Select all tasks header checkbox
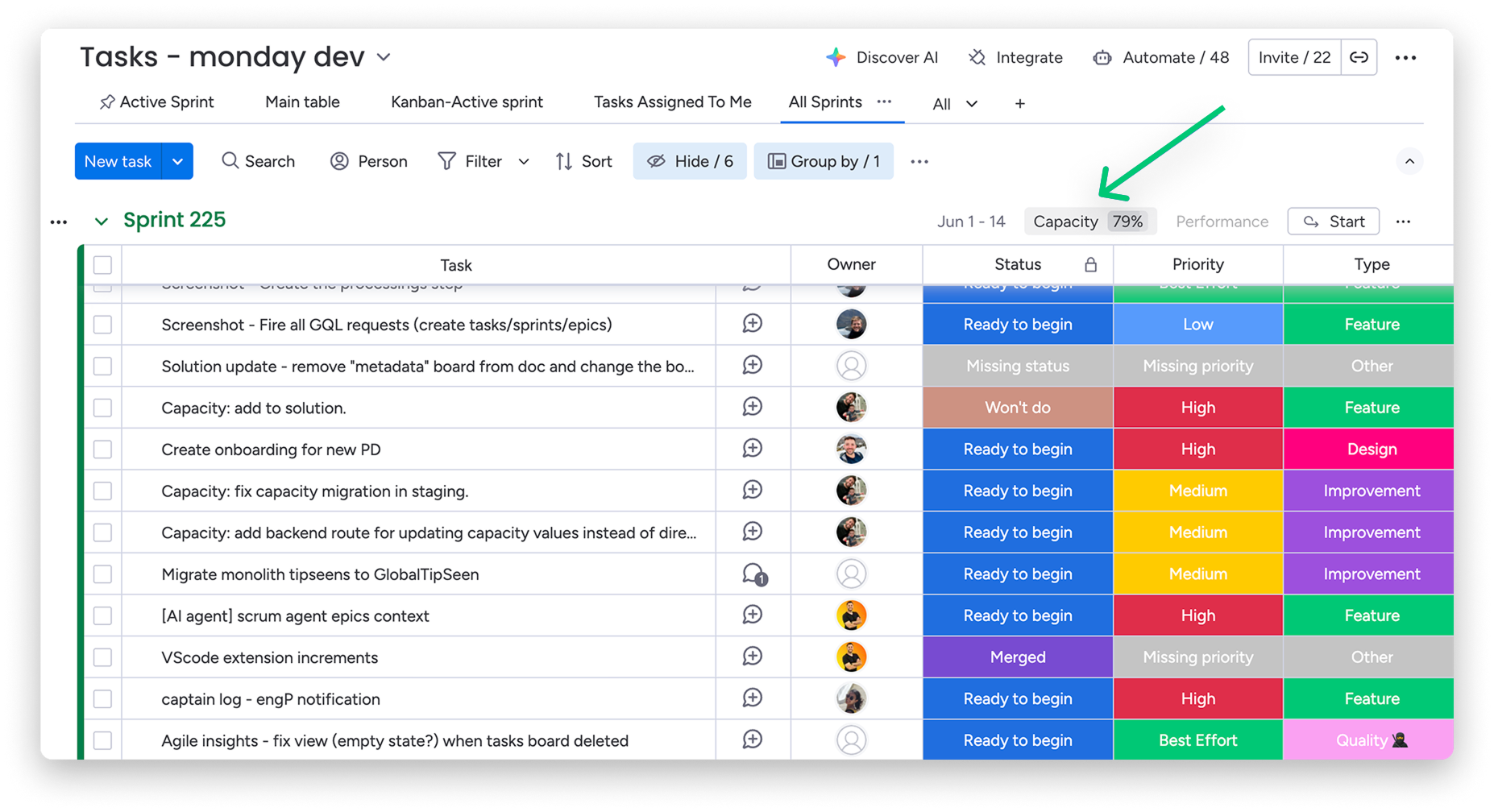Image resolution: width=1494 pixels, height=812 pixels. click(102, 265)
